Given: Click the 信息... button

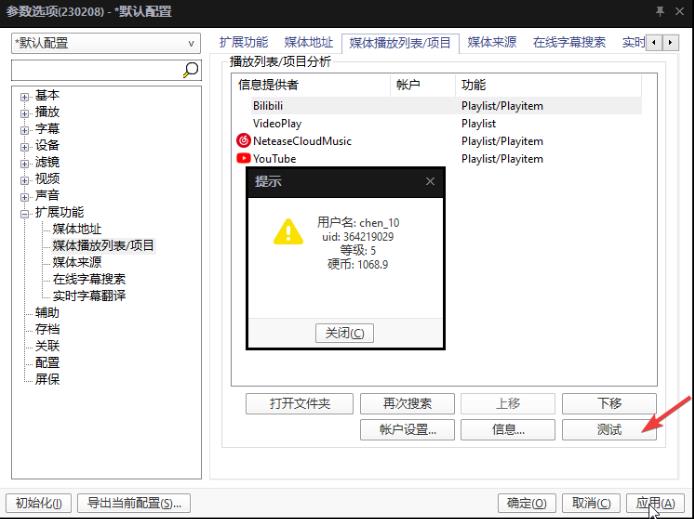Looking at the screenshot, I should click(508, 430).
